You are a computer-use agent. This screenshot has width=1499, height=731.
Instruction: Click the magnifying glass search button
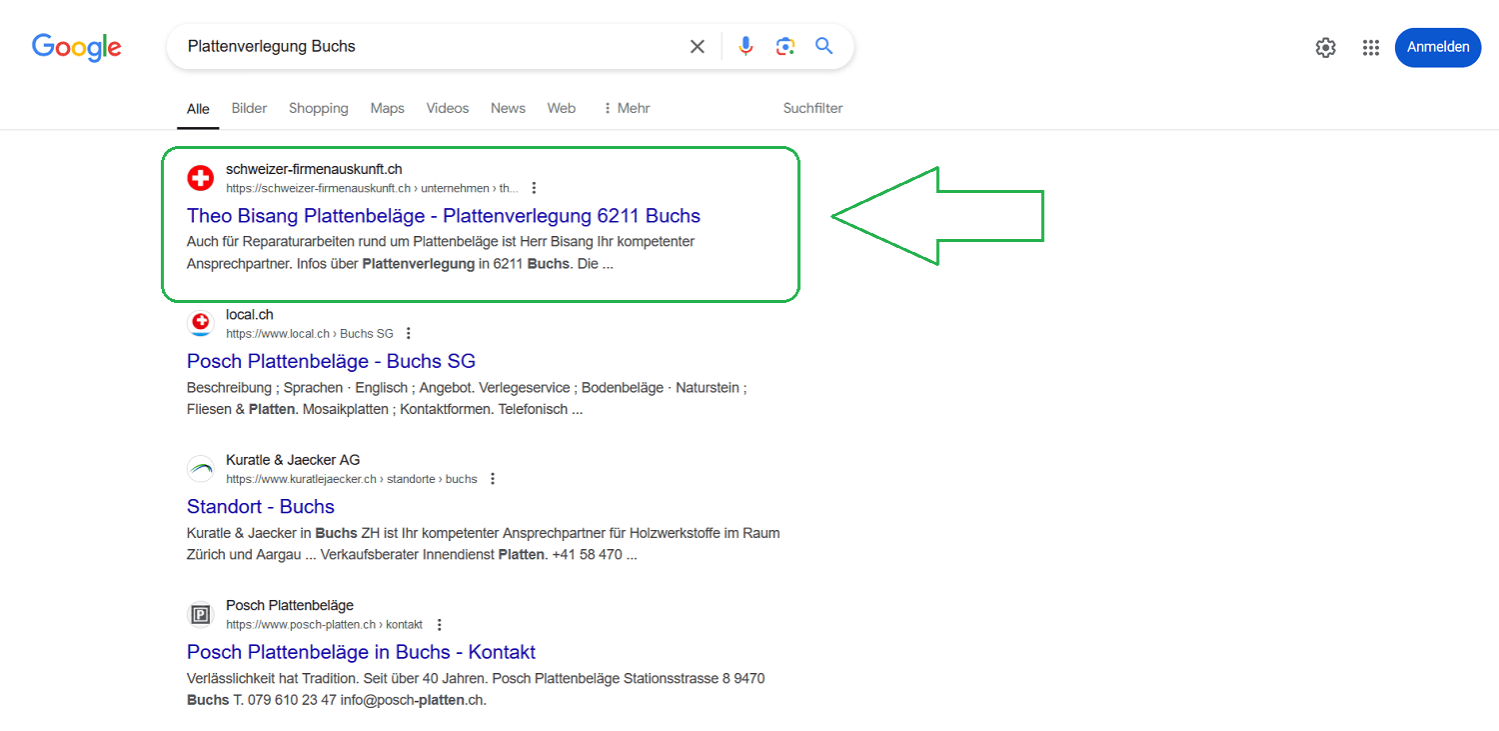(x=824, y=46)
